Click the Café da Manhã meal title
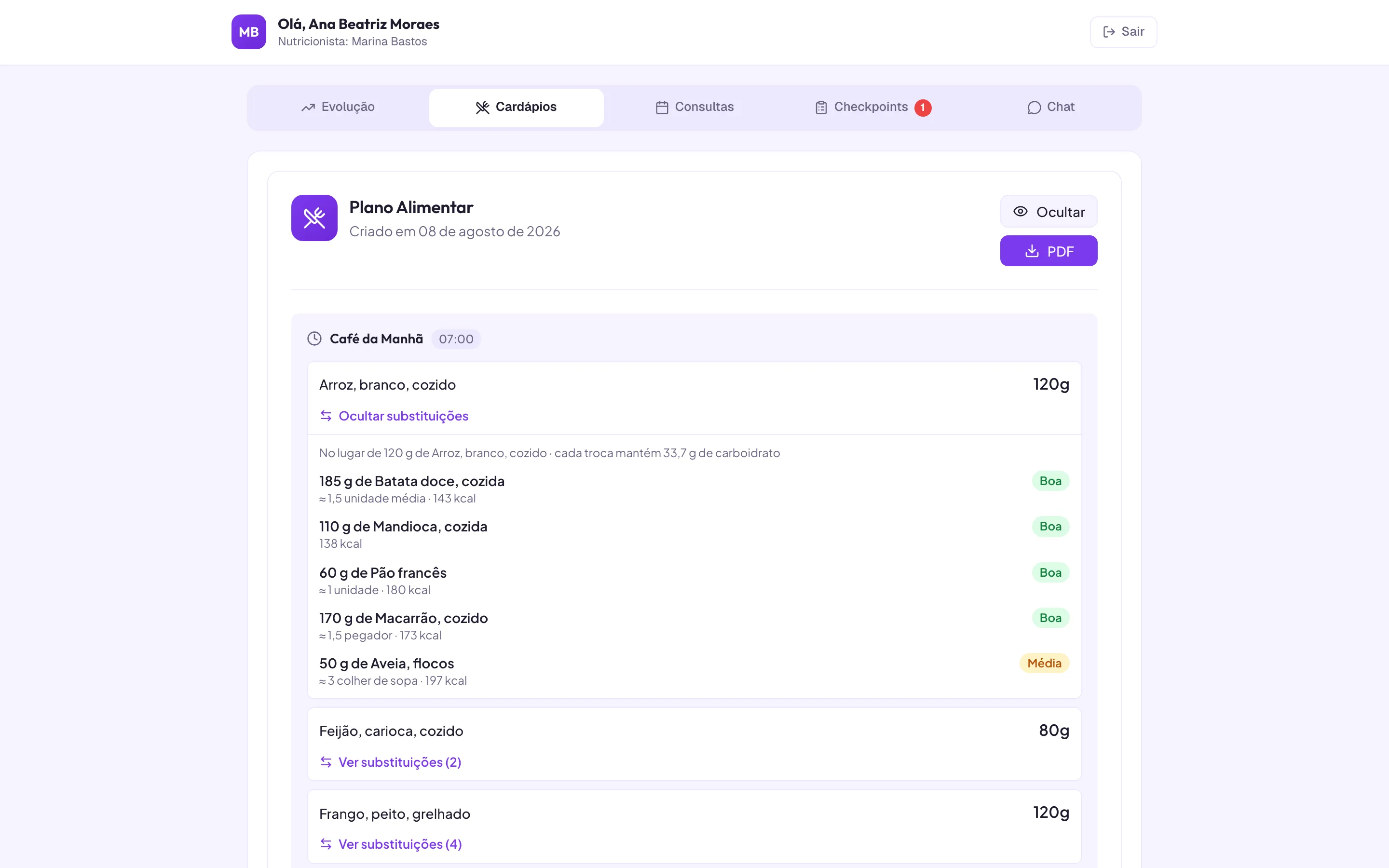 pos(377,339)
